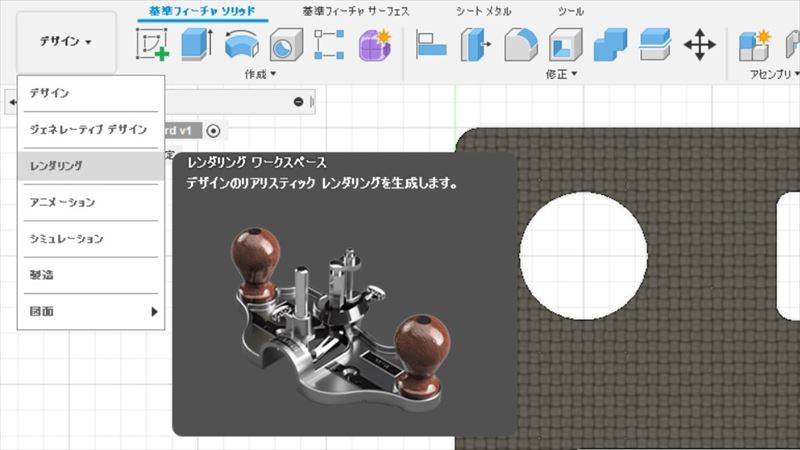Switch to シート メタル tab
800x450 pixels.
[x=483, y=11]
